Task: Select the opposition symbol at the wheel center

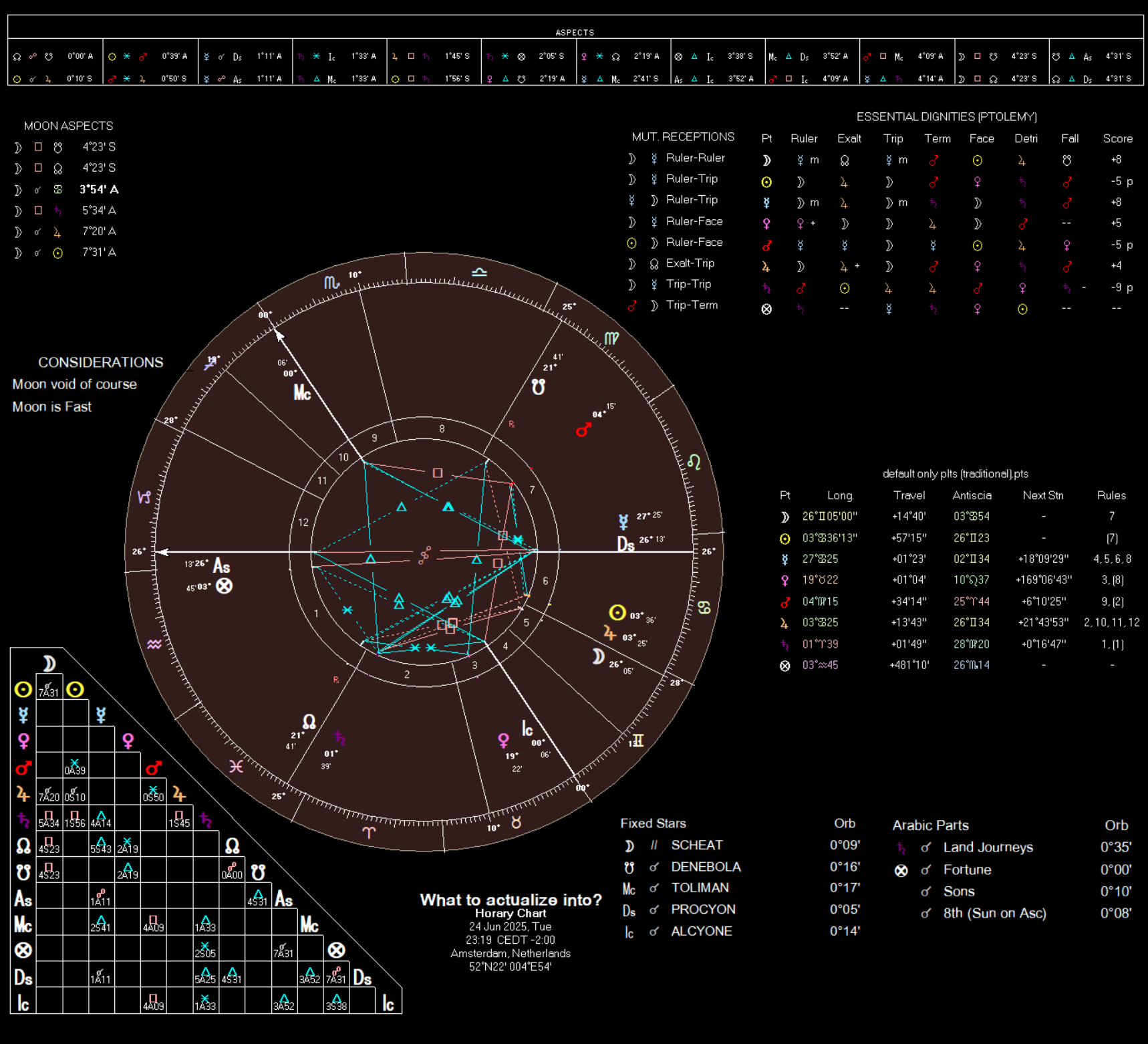Action: click(424, 555)
